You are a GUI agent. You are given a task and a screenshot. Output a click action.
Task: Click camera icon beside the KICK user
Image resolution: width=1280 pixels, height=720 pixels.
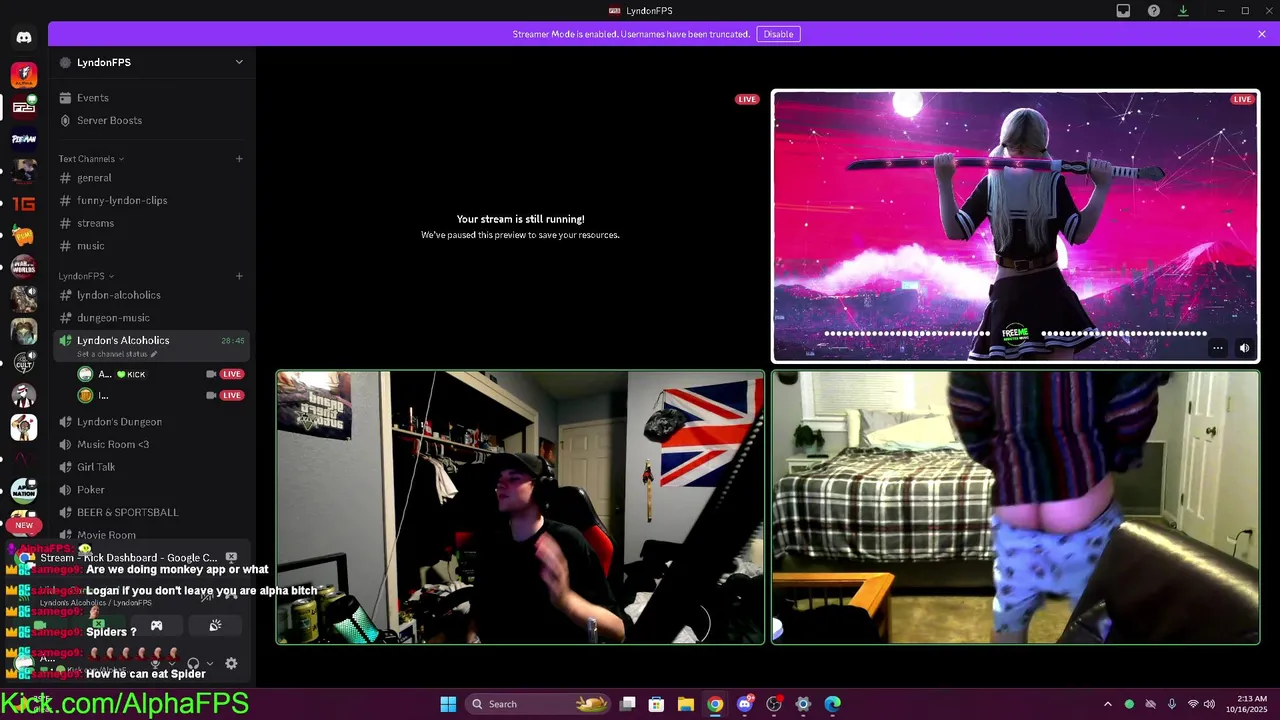tap(211, 374)
